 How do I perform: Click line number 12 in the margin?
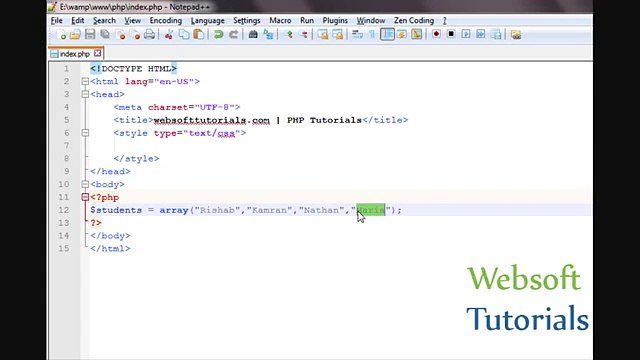click(x=64, y=210)
